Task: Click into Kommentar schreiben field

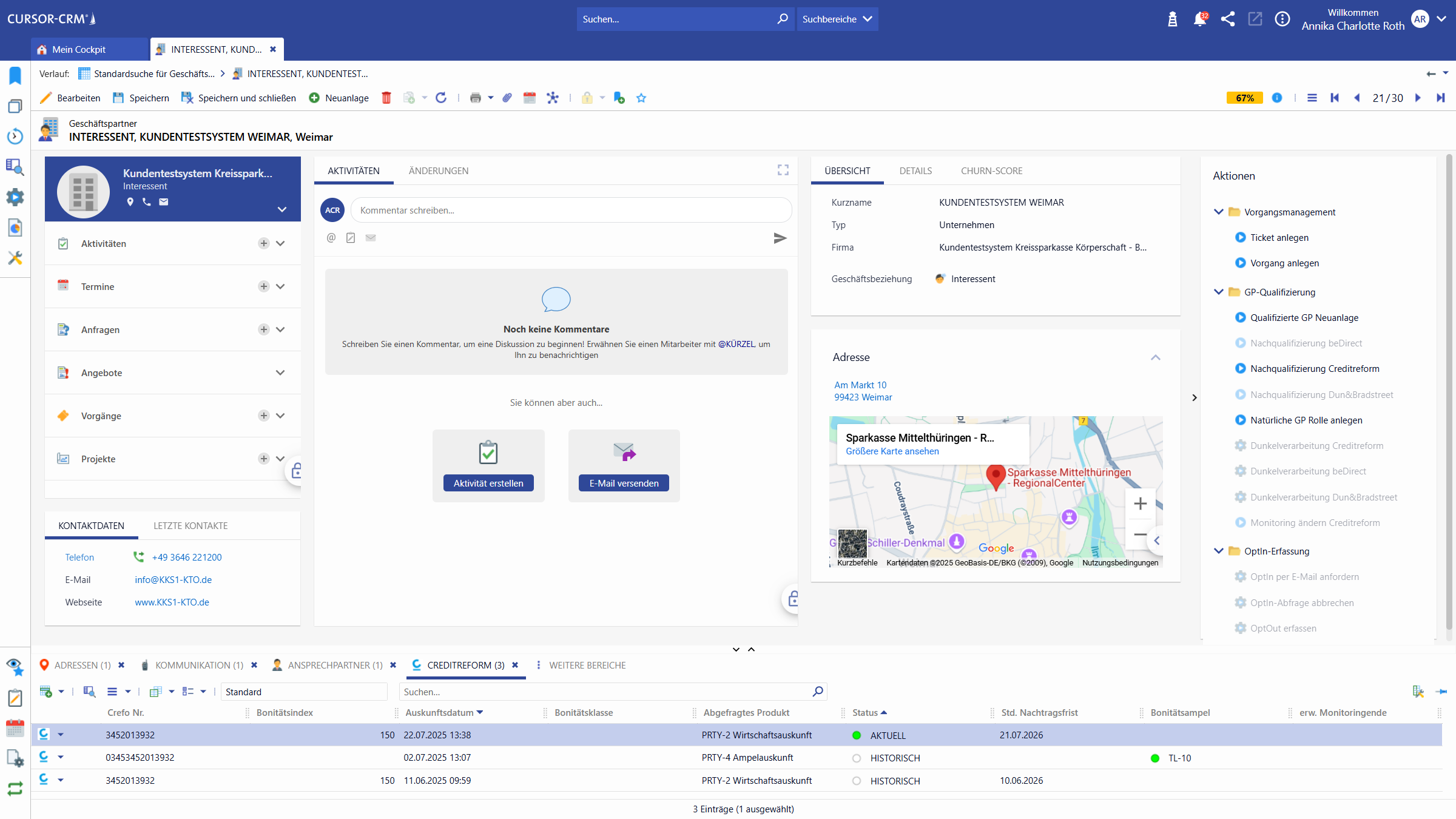Action: (571, 210)
